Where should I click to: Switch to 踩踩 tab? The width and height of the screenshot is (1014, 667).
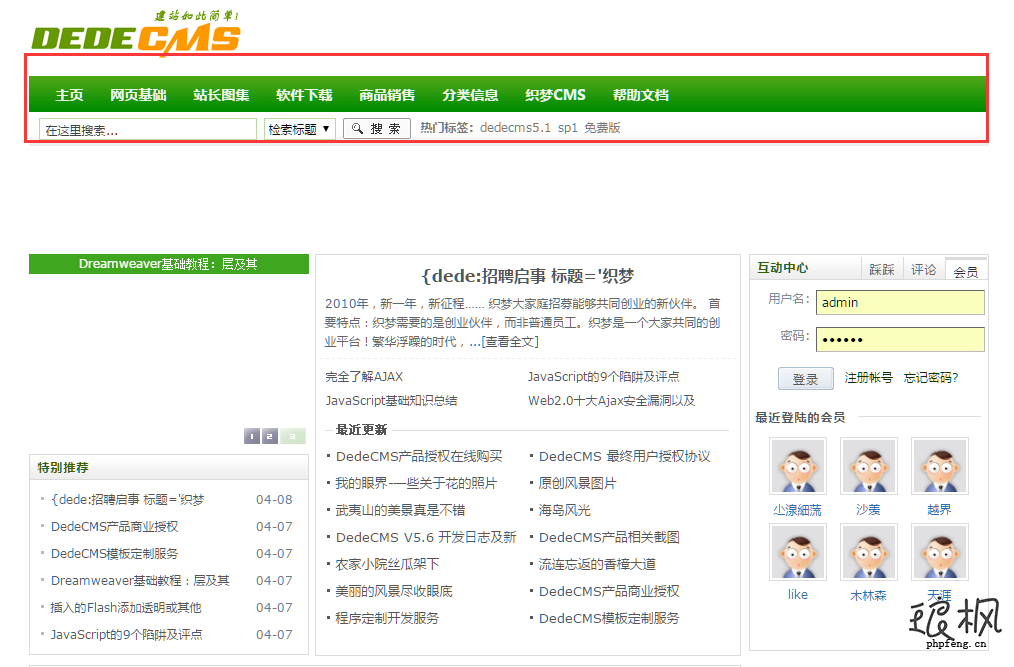click(882, 270)
